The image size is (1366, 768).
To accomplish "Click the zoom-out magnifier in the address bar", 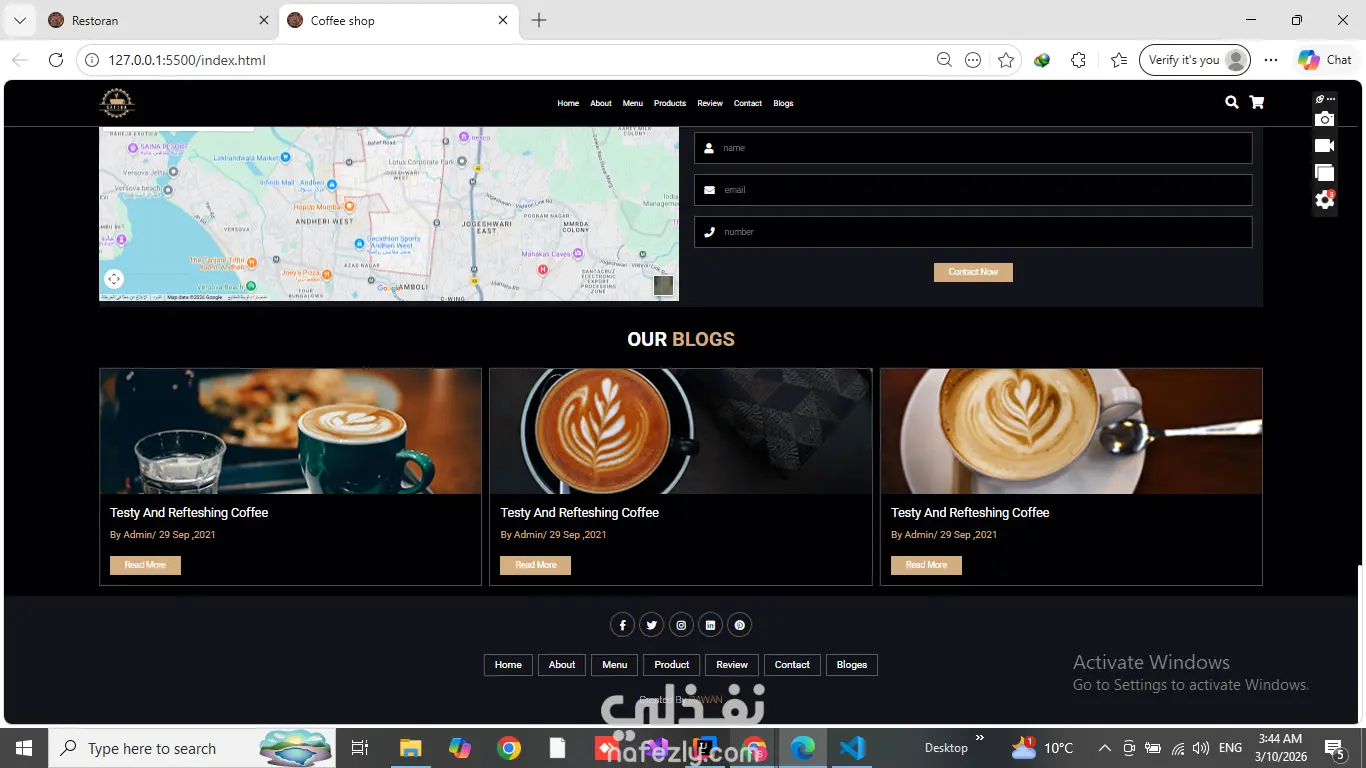I will tap(944, 60).
